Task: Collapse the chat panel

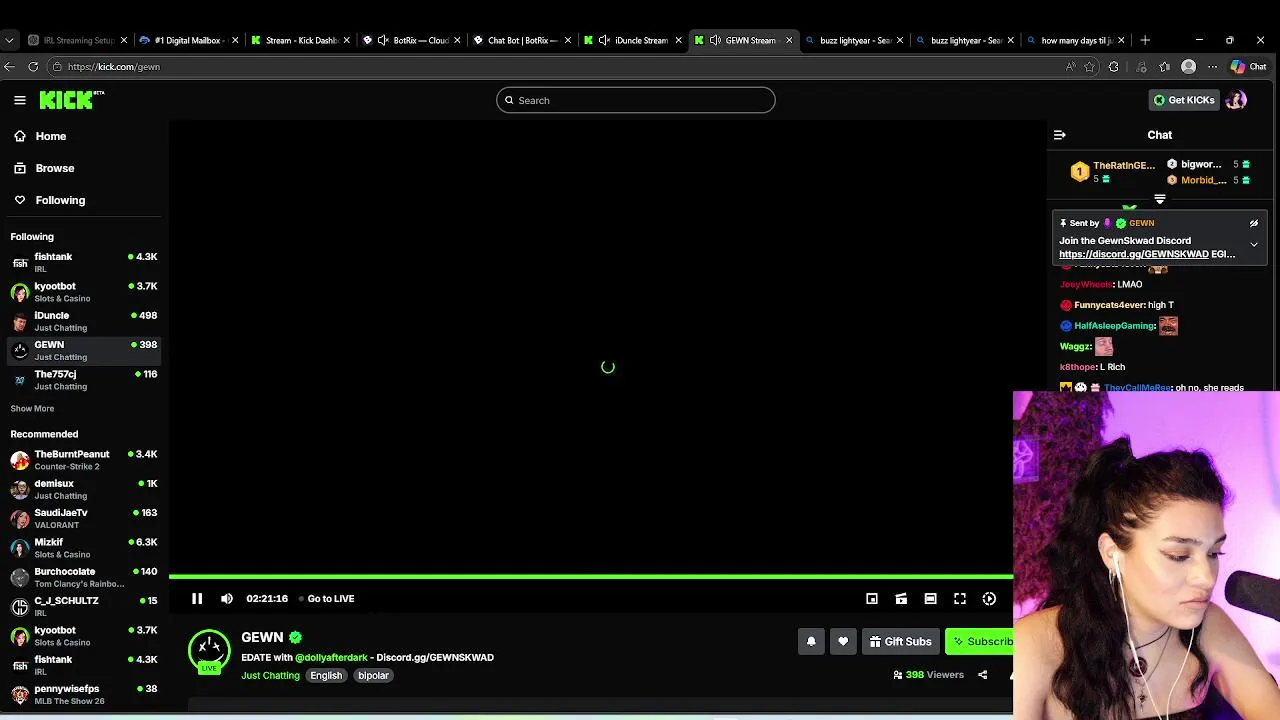Action: (1060, 135)
